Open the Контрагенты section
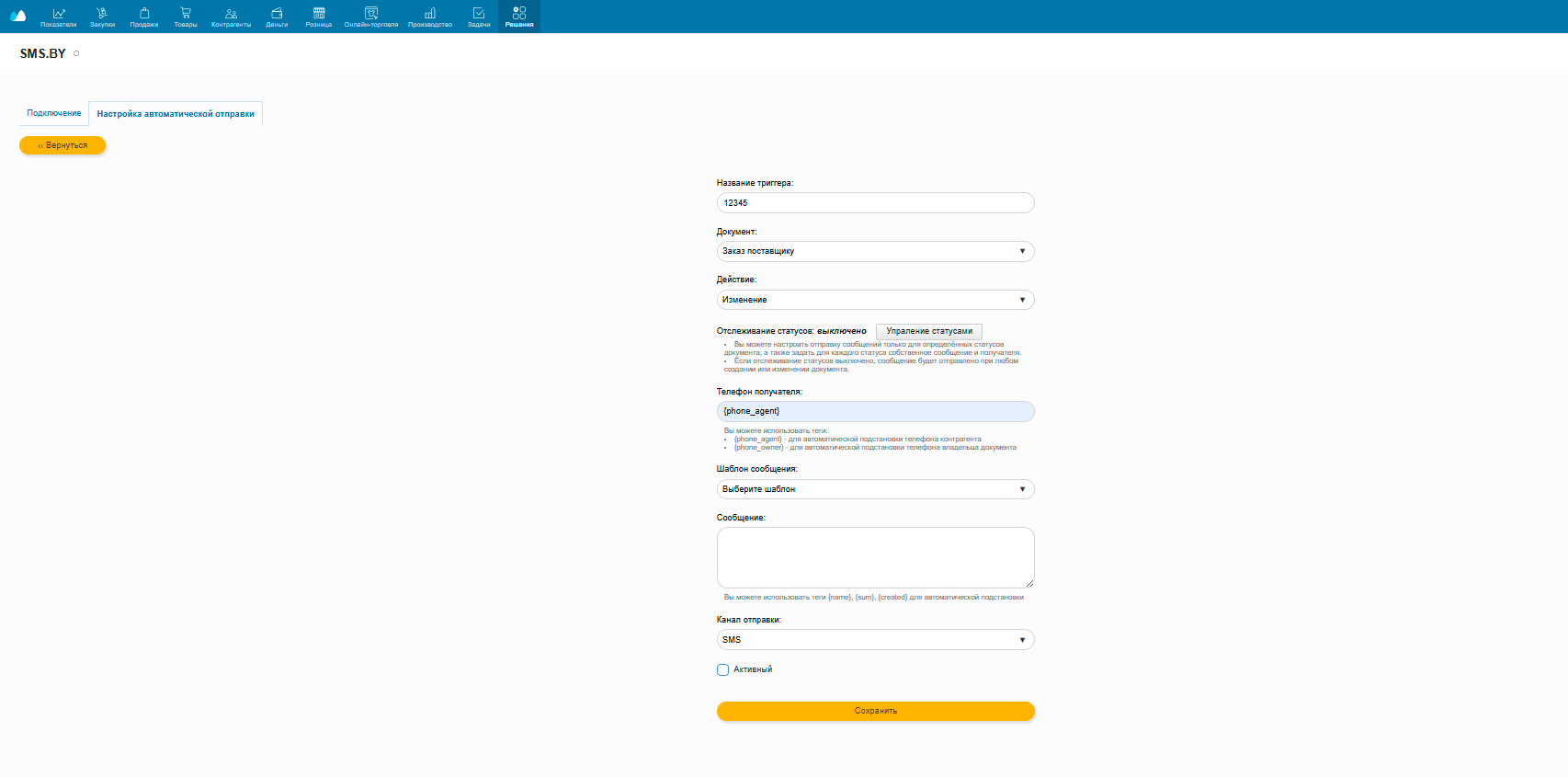This screenshot has width=1568, height=777. click(231, 17)
